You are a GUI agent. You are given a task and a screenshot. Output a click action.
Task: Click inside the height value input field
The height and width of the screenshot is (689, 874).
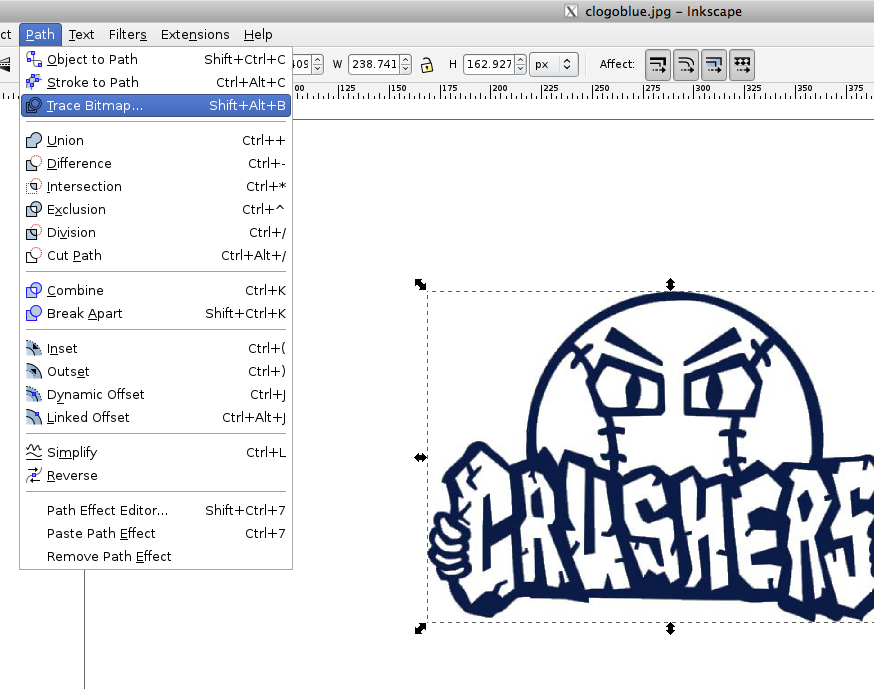(485, 63)
